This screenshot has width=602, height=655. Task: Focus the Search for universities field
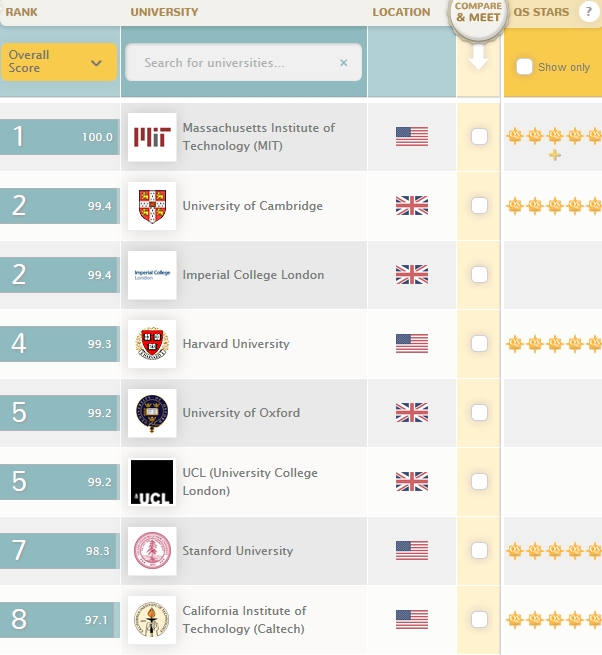pos(244,62)
